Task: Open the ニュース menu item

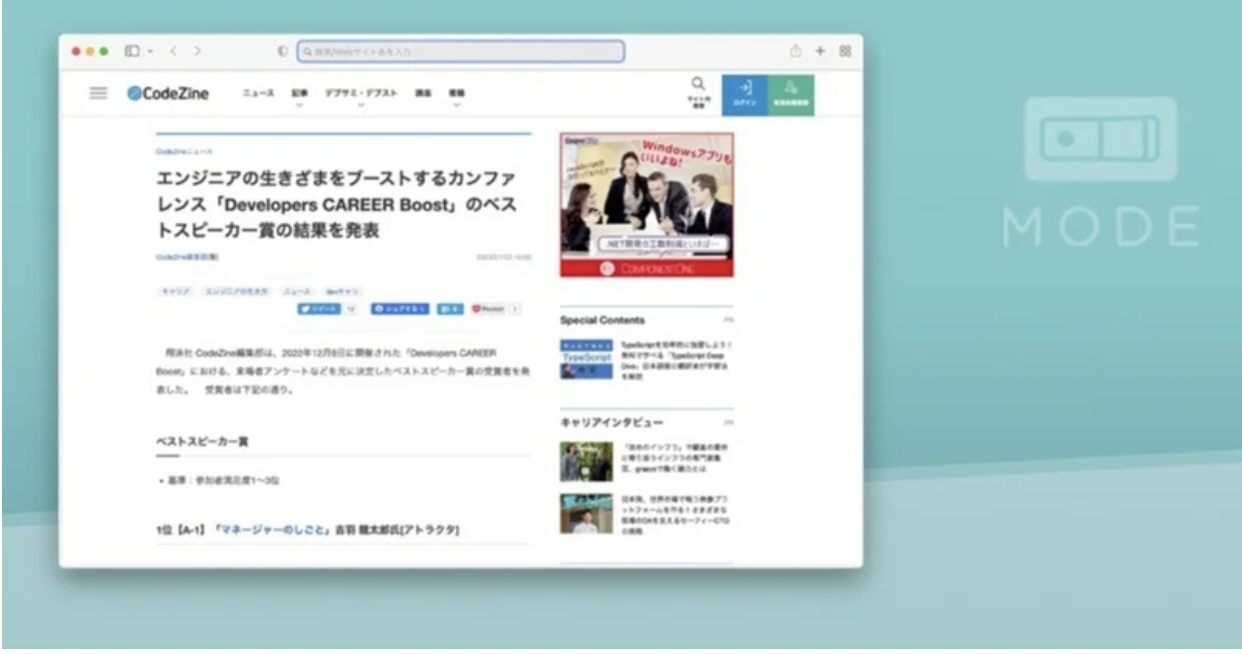Action: tap(258, 93)
